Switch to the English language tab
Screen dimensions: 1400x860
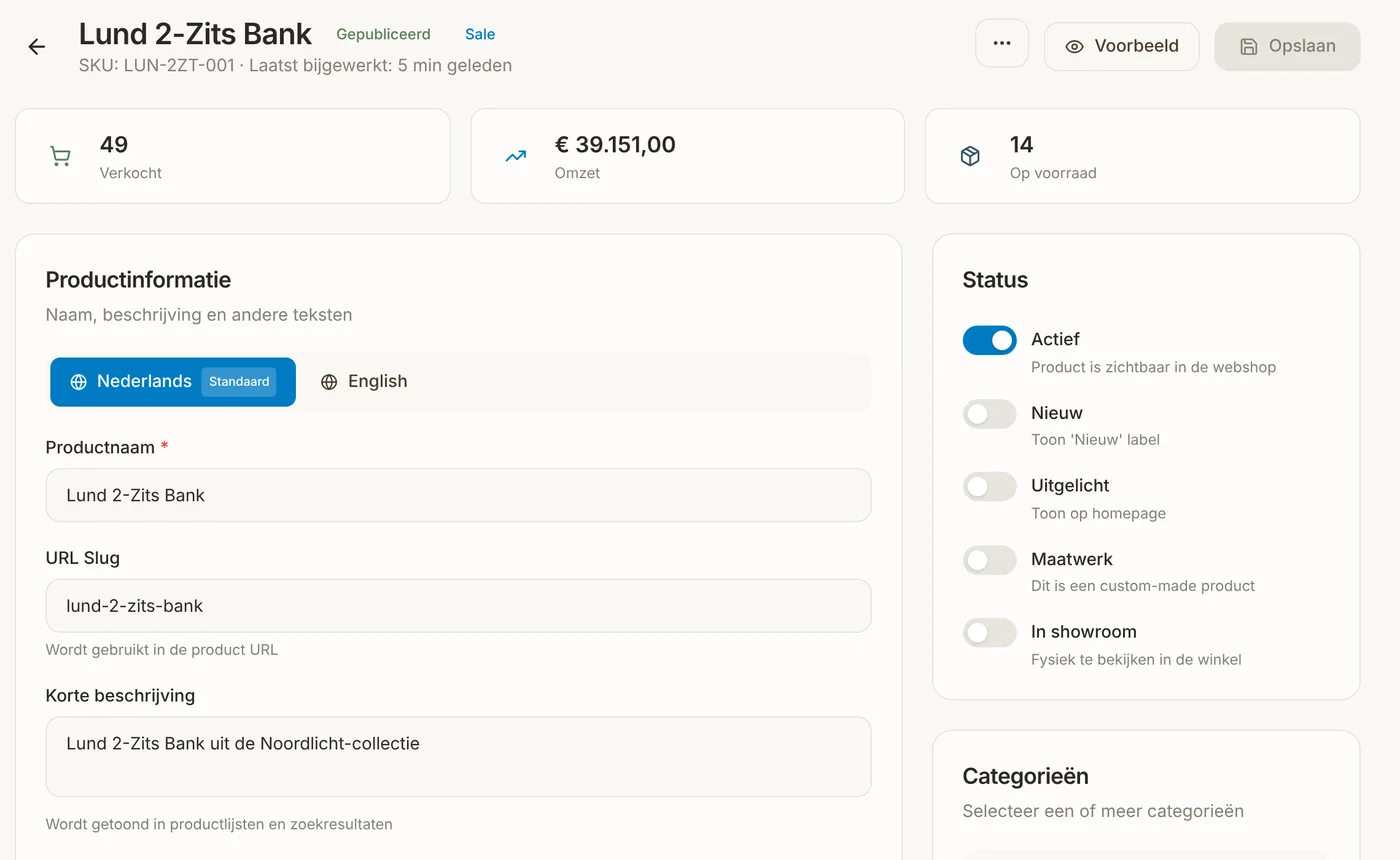pyautogui.click(x=364, y=382)
